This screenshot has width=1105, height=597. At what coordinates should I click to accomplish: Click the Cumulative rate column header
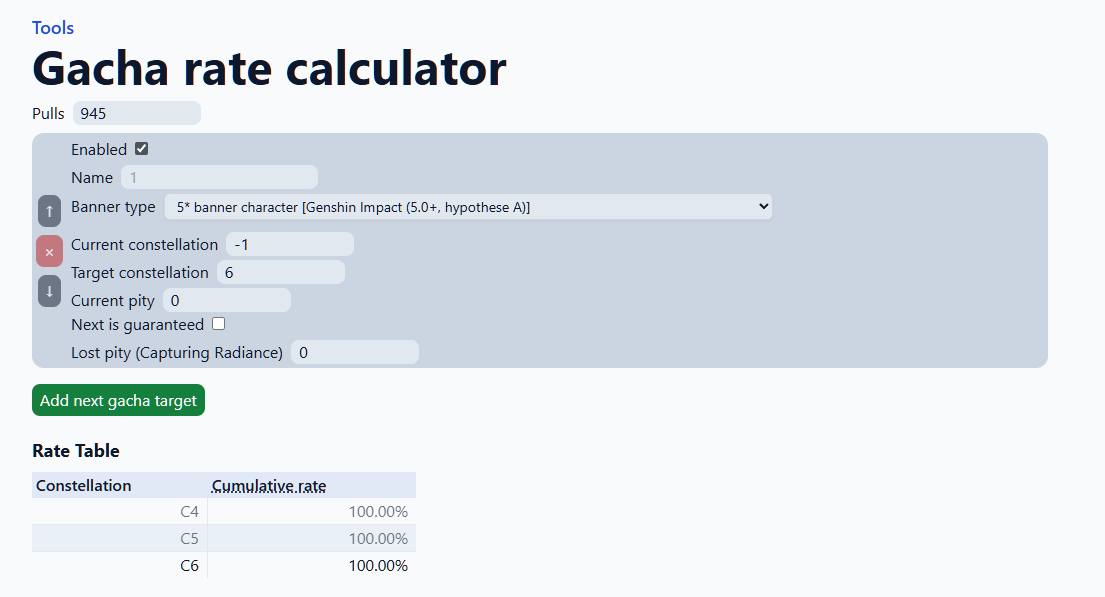[x=269, y=486]
